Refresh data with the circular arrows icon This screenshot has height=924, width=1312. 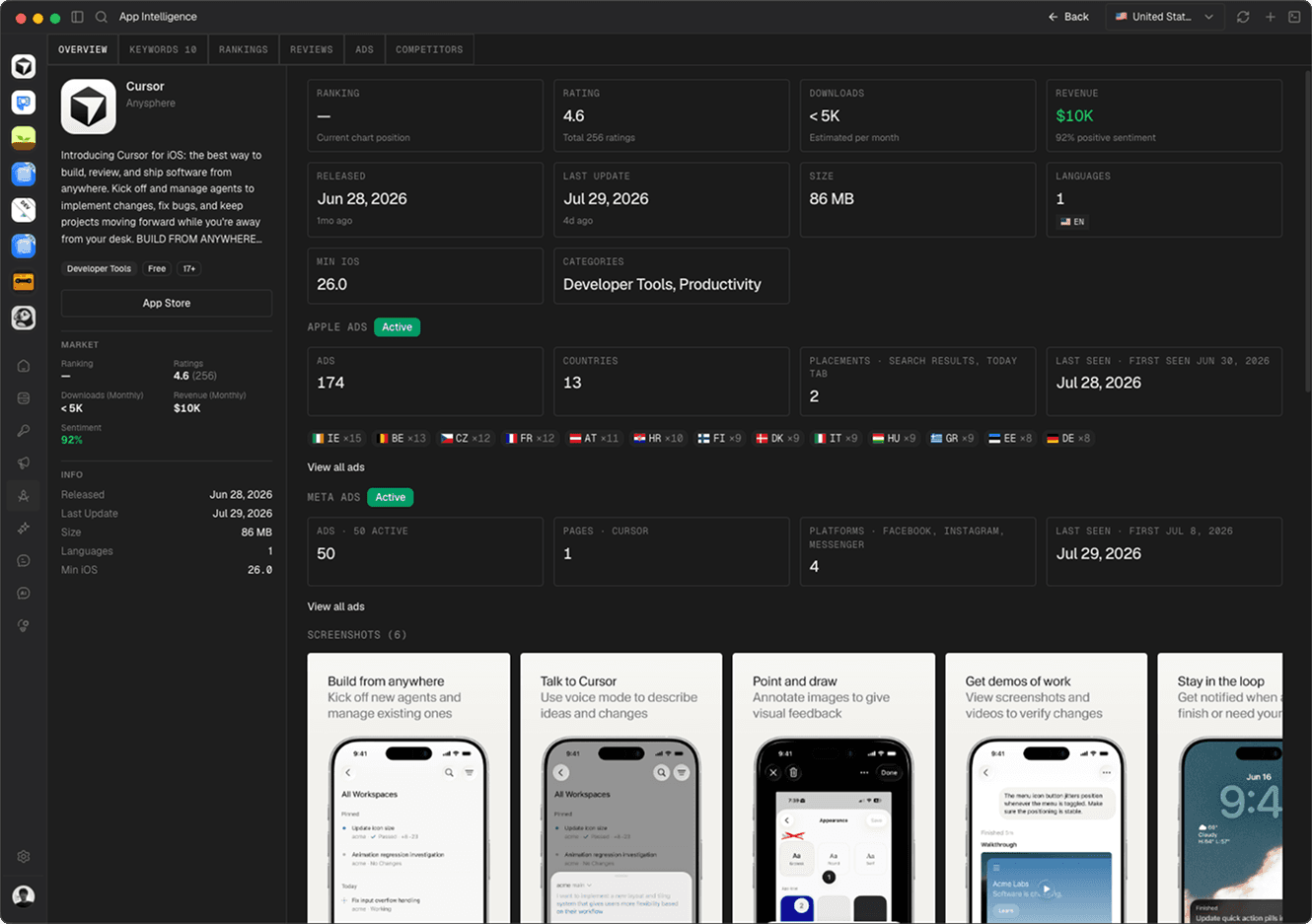click(1243, 17)
